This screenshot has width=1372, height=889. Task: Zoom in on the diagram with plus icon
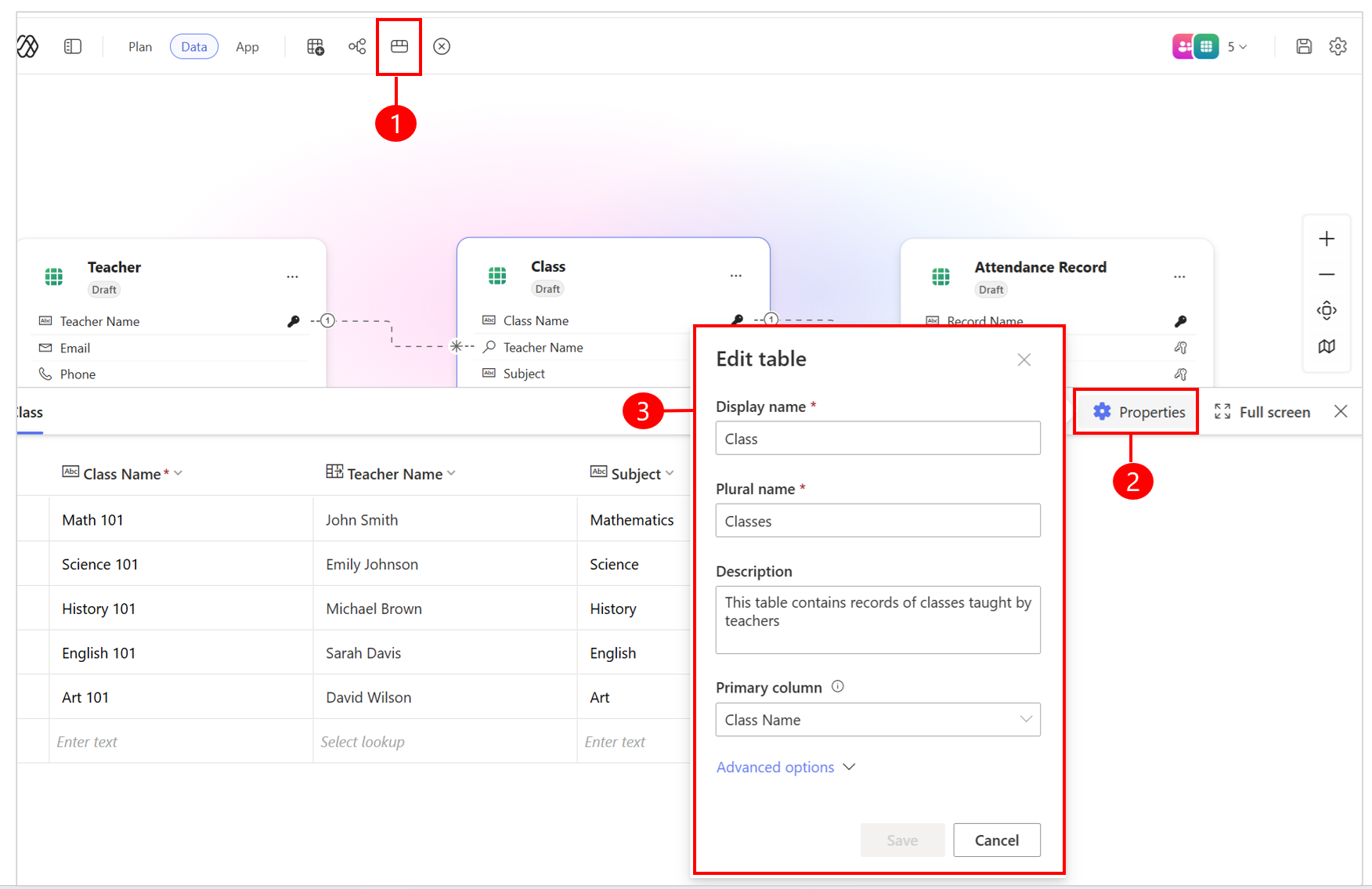pyautogui.click(x=1327, y=239)
